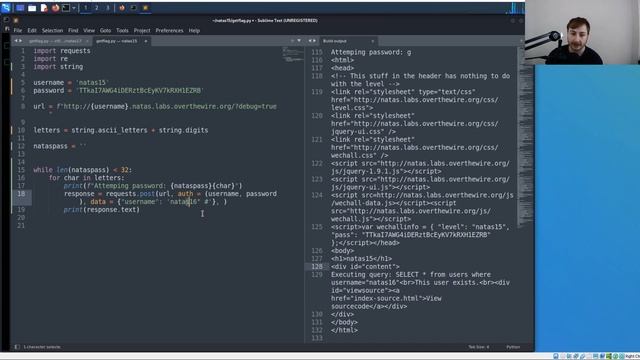The height and width of the screenshot is (360, 640).
Task: Click the url f-string on line 8
Action: pyautogui.click(x=155, y=107)
